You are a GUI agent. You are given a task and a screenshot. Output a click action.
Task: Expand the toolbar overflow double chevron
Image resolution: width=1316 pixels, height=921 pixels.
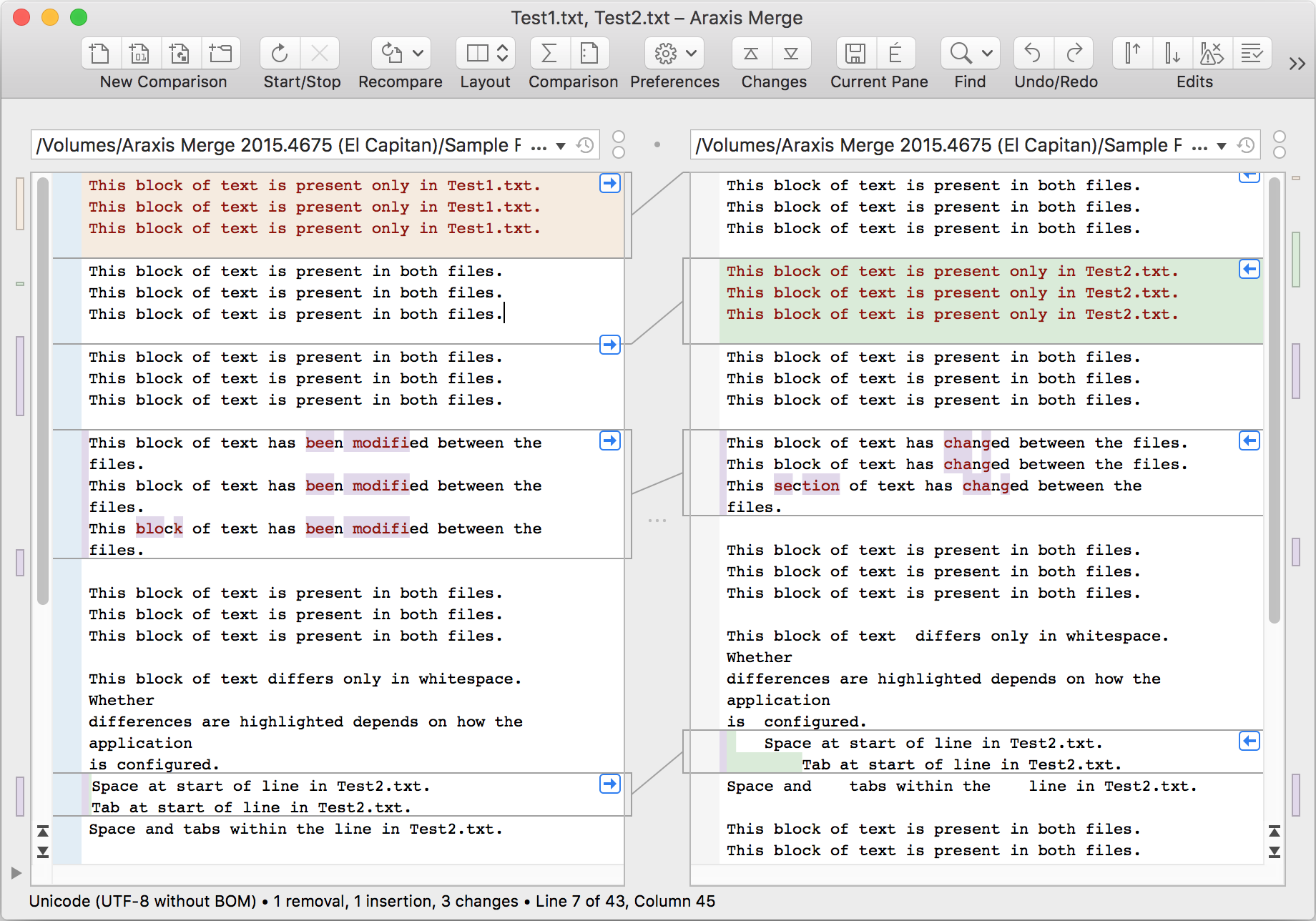coord(1297,63)
